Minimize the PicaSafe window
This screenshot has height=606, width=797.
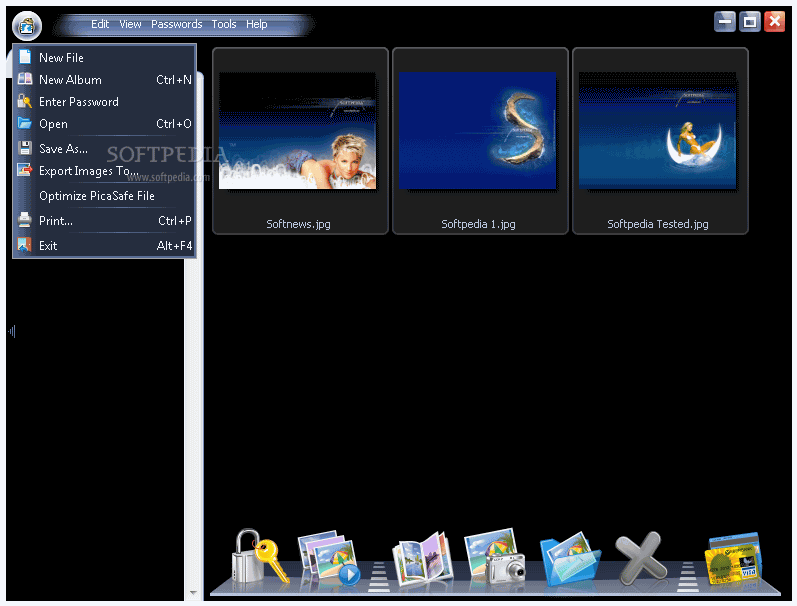pyautogui.click(x=724, y=22)
